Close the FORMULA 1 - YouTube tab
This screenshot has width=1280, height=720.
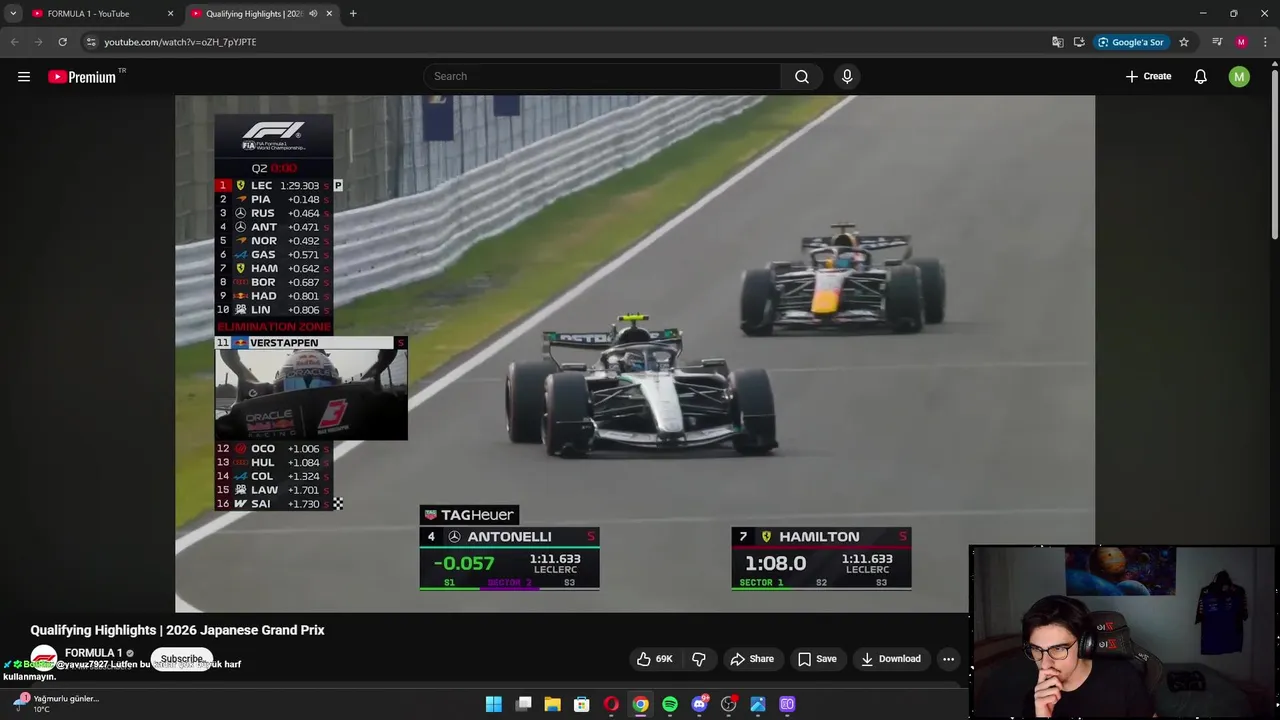tap(170, 14)
